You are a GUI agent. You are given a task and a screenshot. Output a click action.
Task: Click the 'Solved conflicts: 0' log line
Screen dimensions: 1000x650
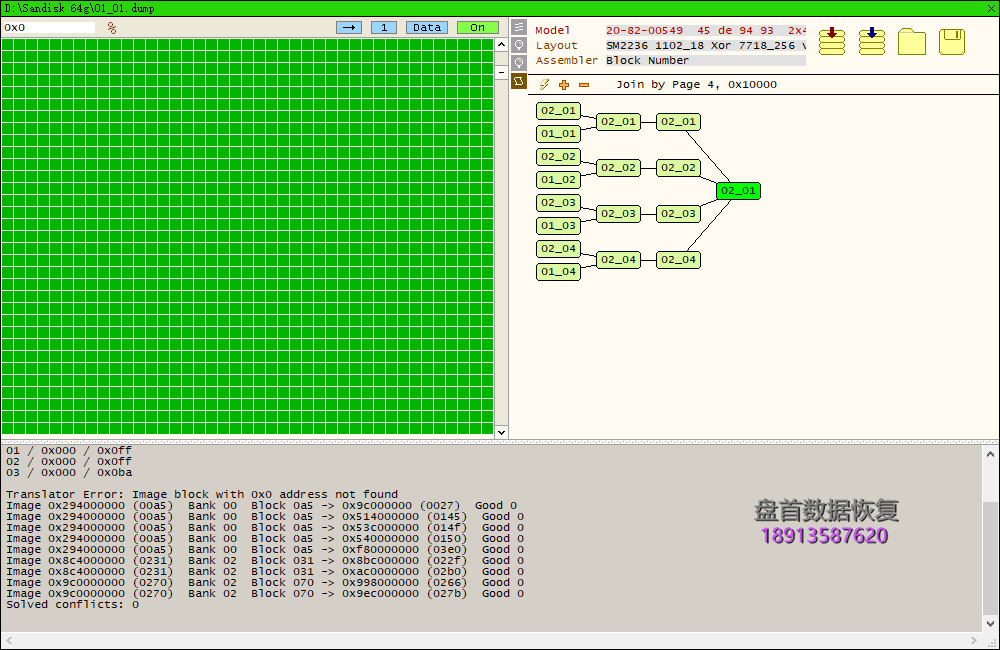click(72, 604)
